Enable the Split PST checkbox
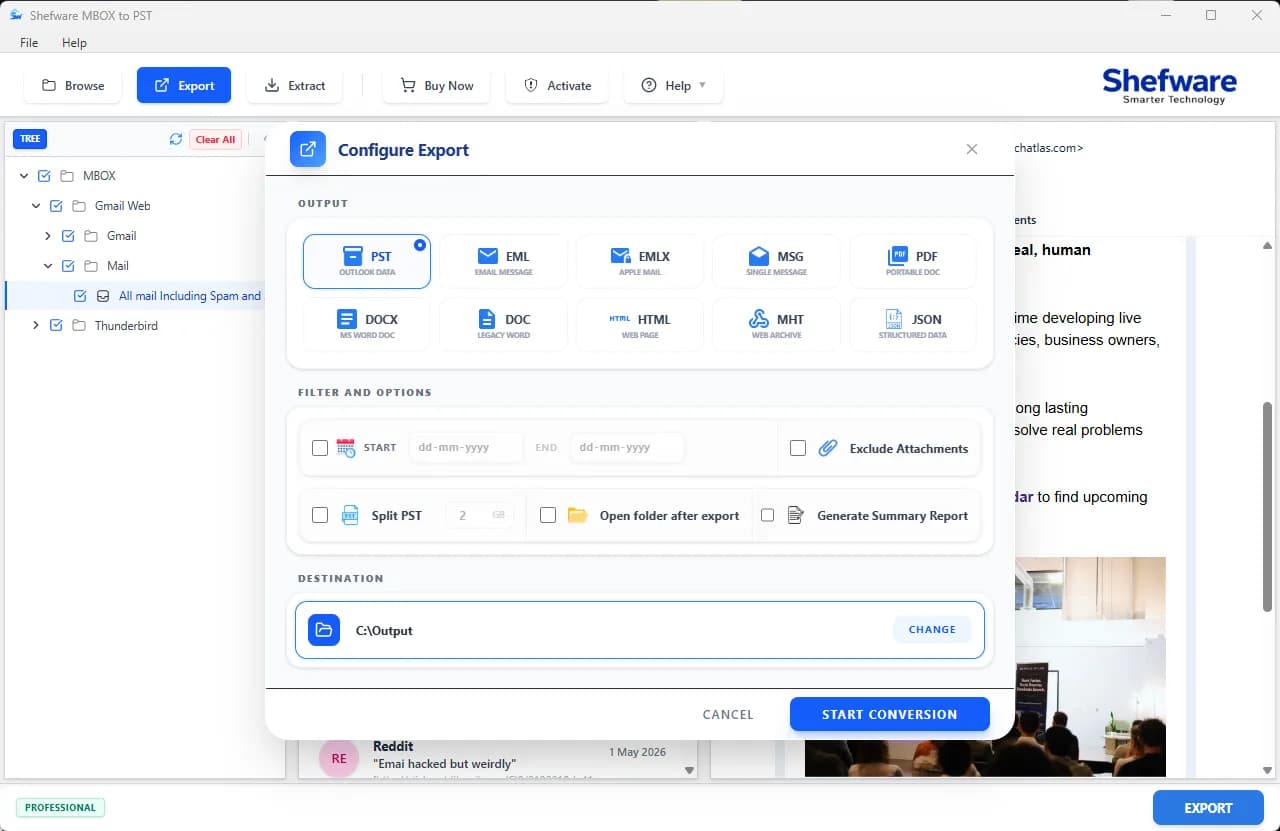Viewport: 1280px width, 831px height. (320, 515)
